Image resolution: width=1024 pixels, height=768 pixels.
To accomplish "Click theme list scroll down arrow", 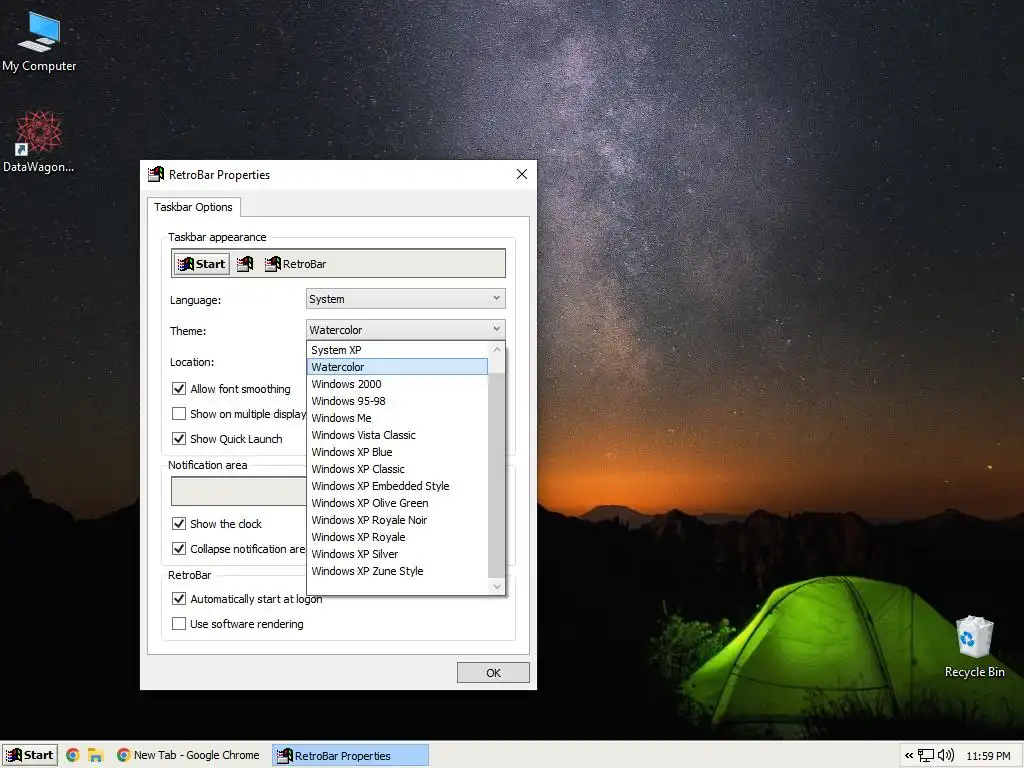I will pos(497,586).
